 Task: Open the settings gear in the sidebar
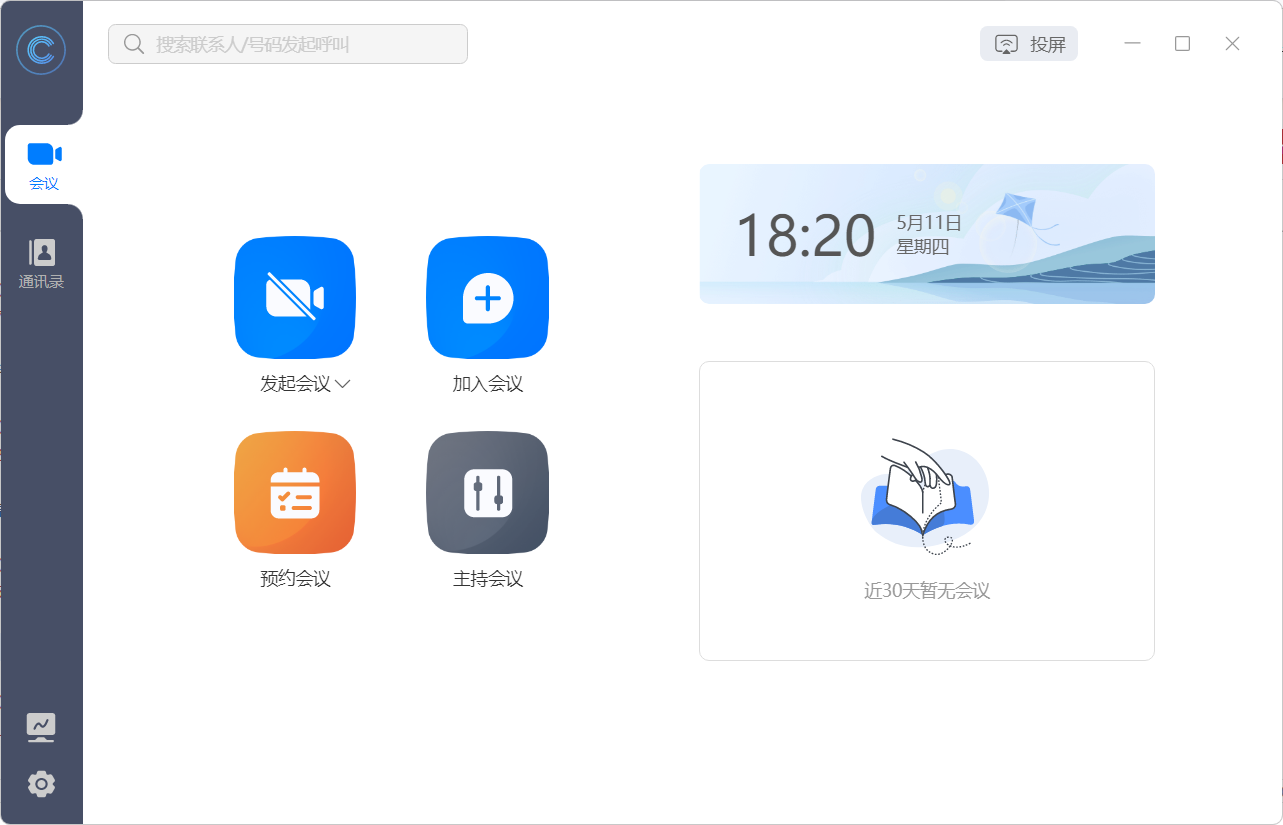pos(40,784)
